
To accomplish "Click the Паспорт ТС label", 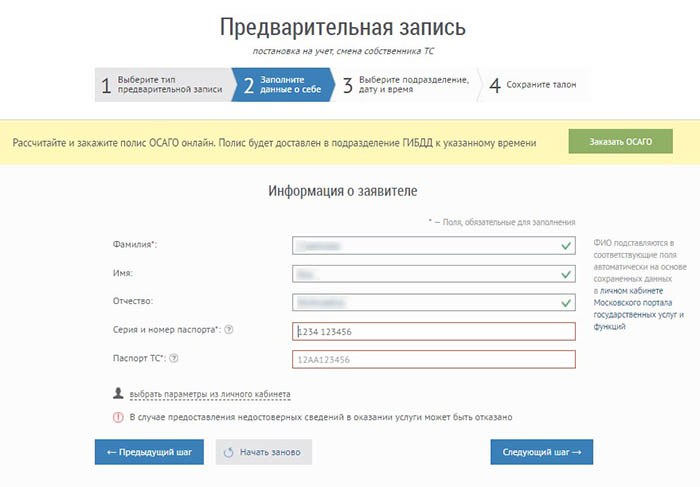I will 139,358.
